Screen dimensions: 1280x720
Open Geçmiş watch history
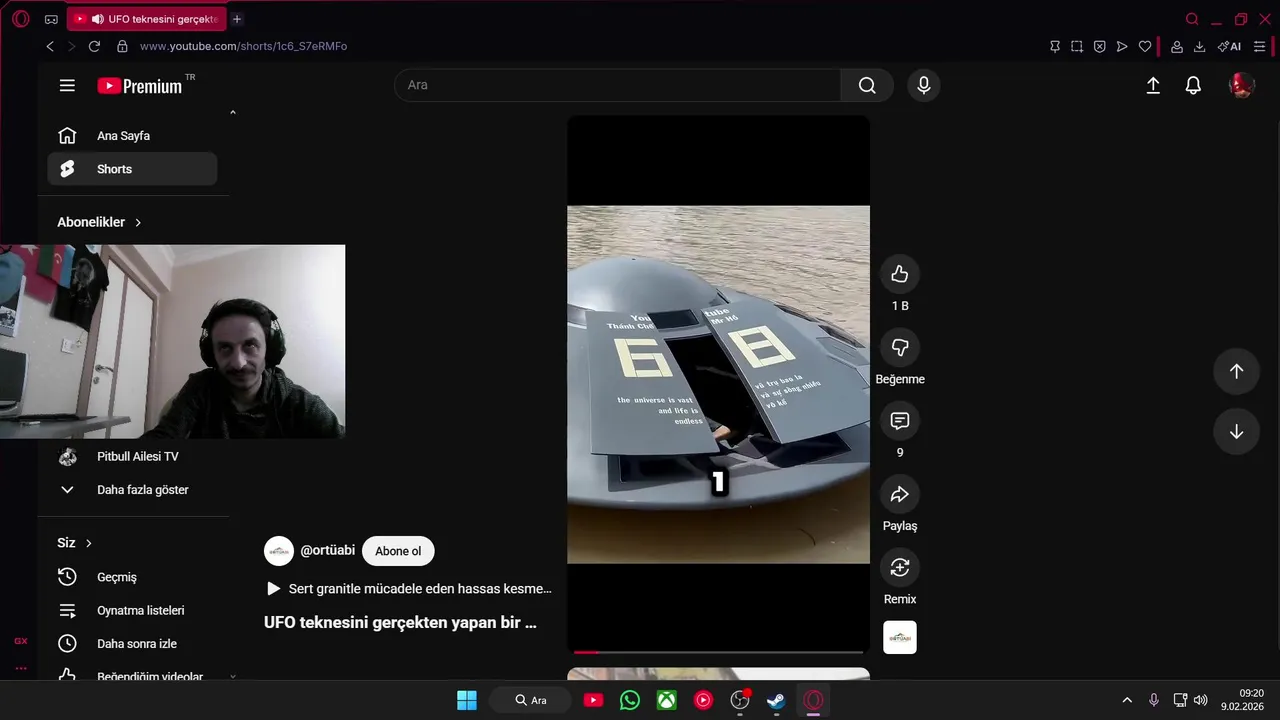pos(132,577)
